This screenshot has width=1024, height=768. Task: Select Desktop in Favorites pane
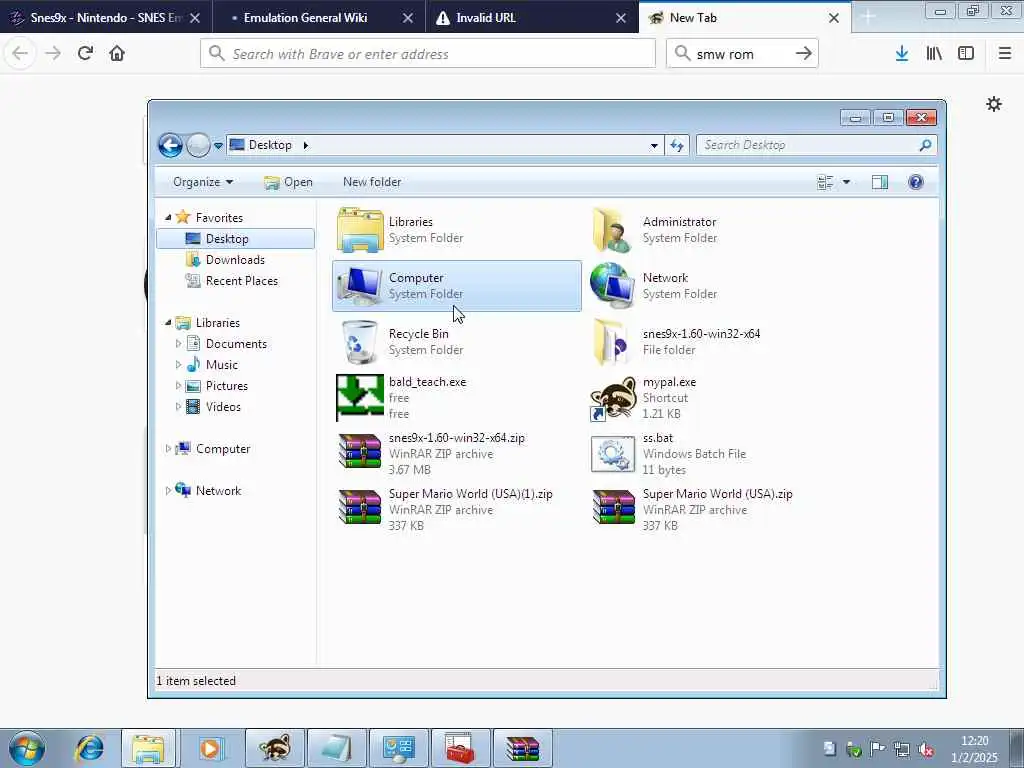[235, 239]
